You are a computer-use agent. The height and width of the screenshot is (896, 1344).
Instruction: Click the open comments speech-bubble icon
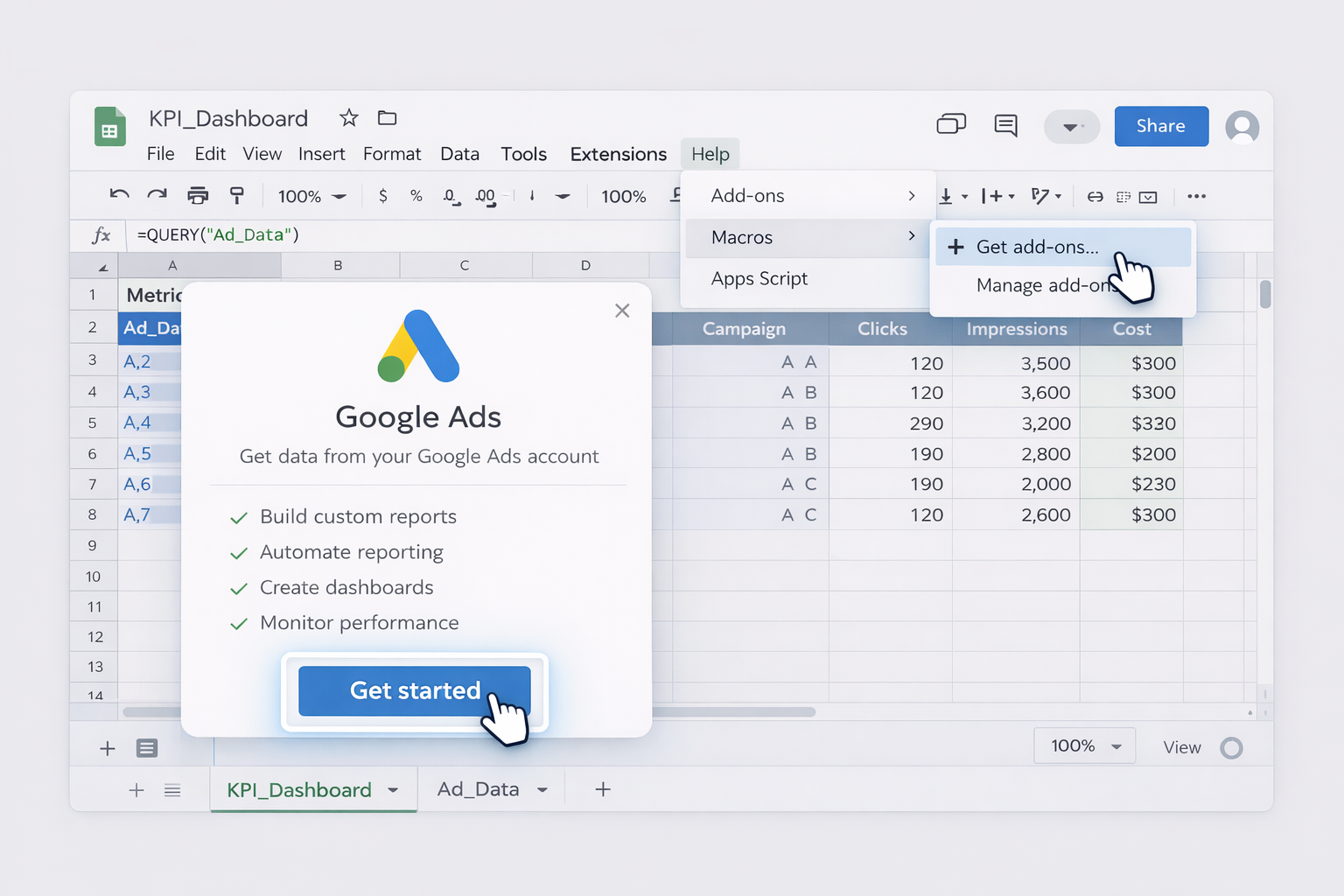[x=1005, y=125]
